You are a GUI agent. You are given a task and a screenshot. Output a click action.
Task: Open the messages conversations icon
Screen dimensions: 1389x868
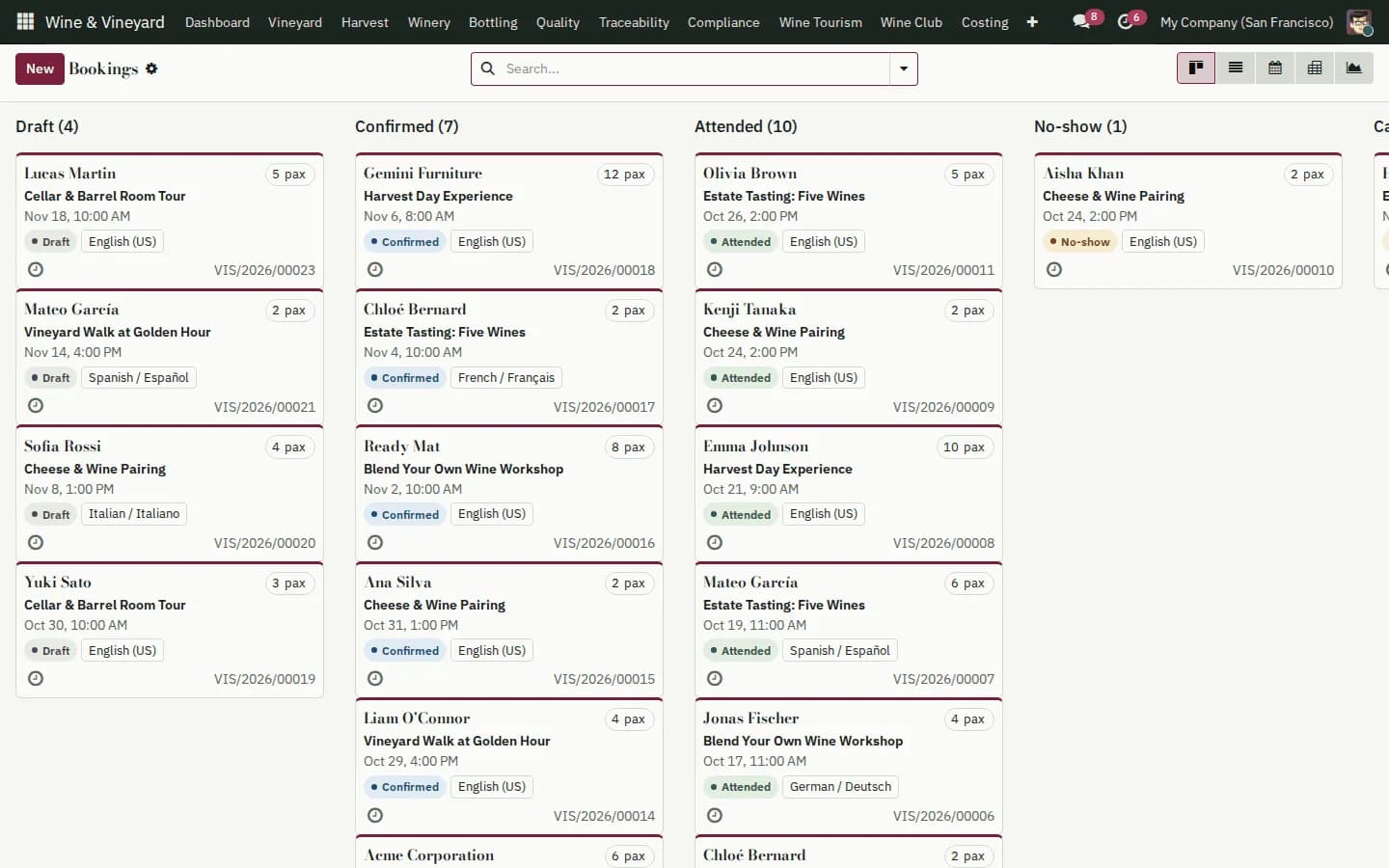(1081, 21)
